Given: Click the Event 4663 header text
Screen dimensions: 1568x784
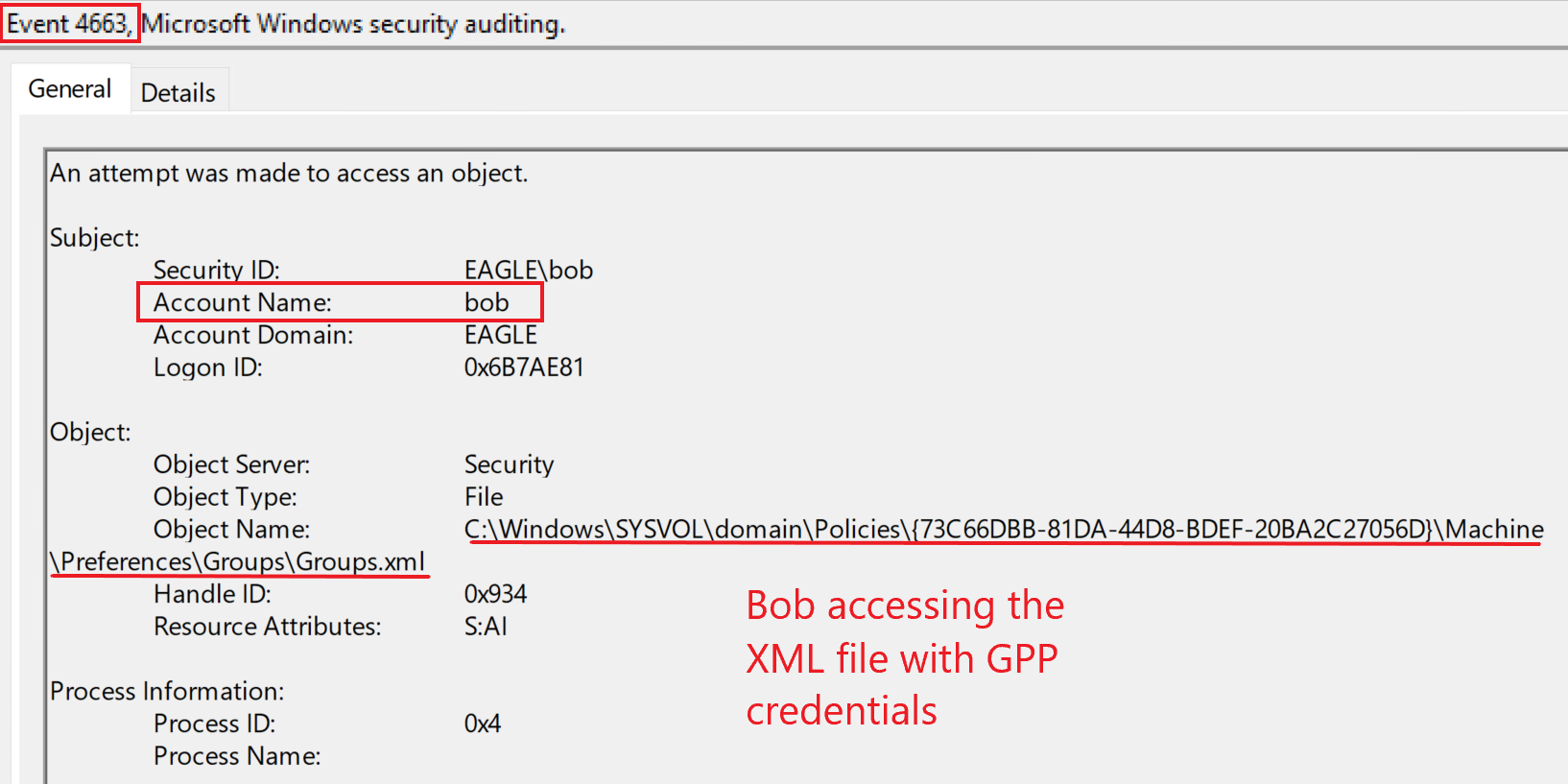Looking at the screenshot, I should (68, 23).
